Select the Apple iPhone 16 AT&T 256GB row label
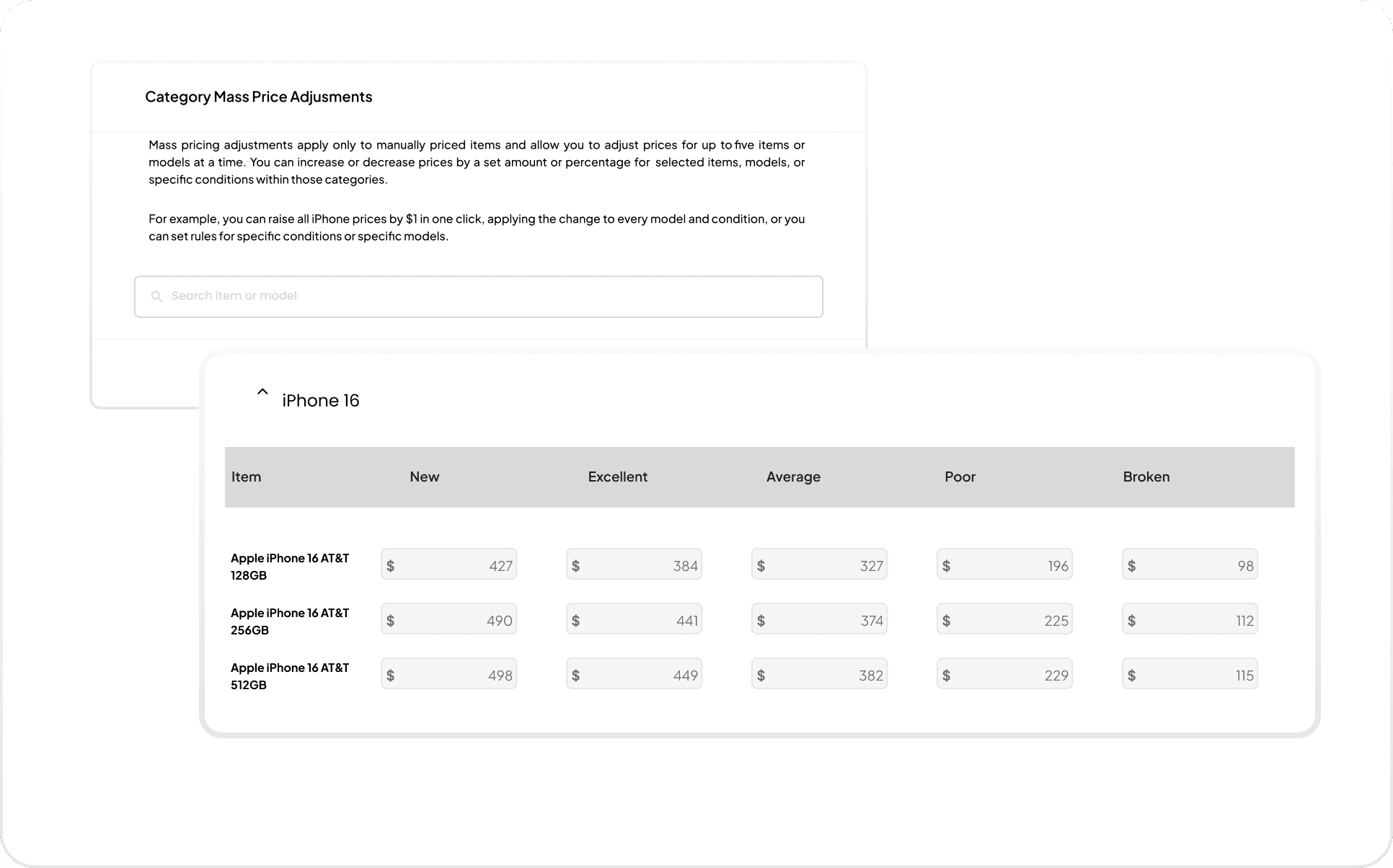 [x=290, y=621]
